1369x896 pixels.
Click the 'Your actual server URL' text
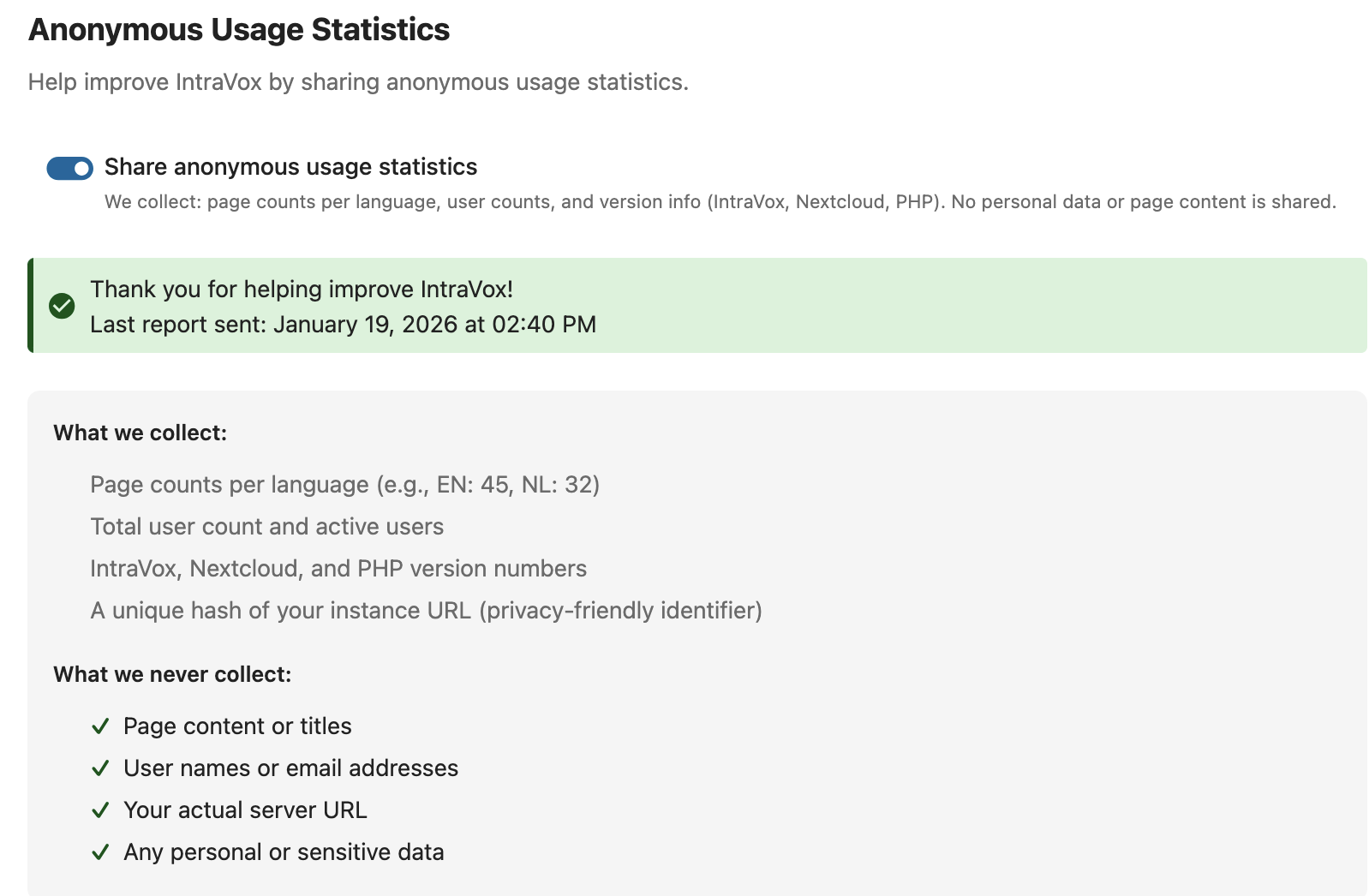point(246,810)
